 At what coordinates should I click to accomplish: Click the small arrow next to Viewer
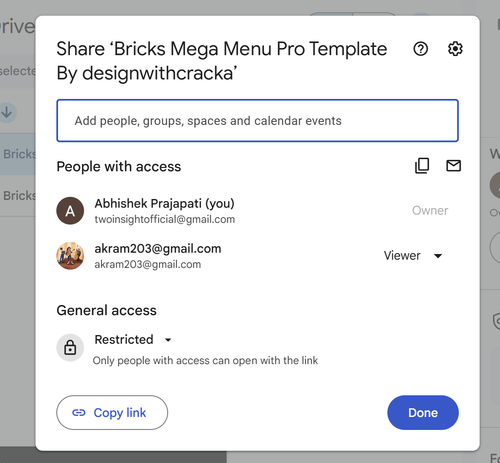(x=438, y=256)
